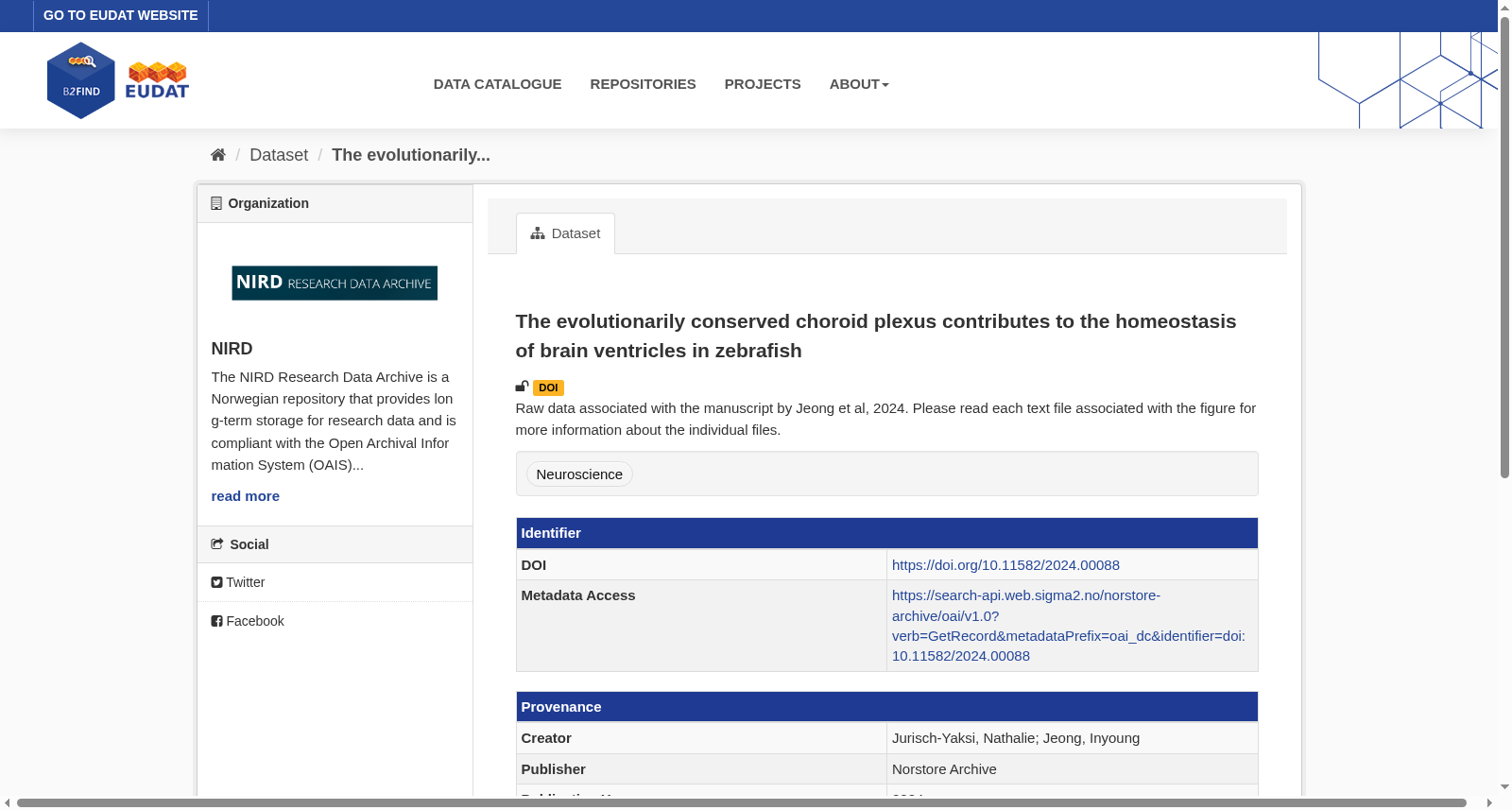This screenshot has height=810, width=1512.
Task: Open the Twitter share link
Action: 238,583
